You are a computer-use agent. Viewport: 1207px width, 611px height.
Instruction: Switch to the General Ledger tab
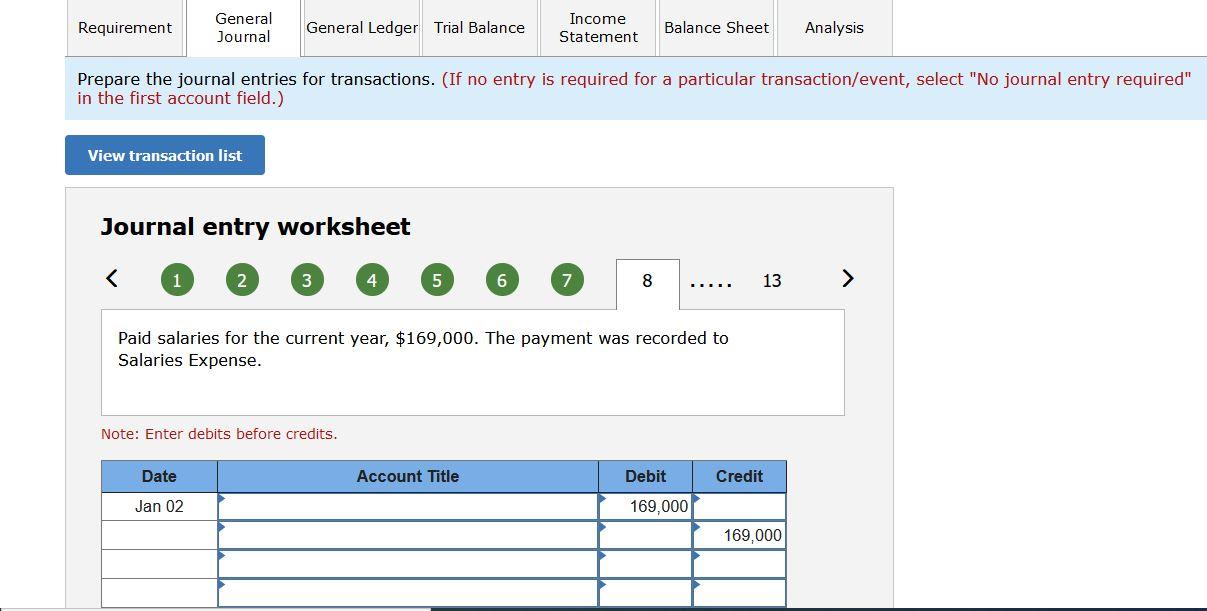pyautogui.click(x=361, y=28)
